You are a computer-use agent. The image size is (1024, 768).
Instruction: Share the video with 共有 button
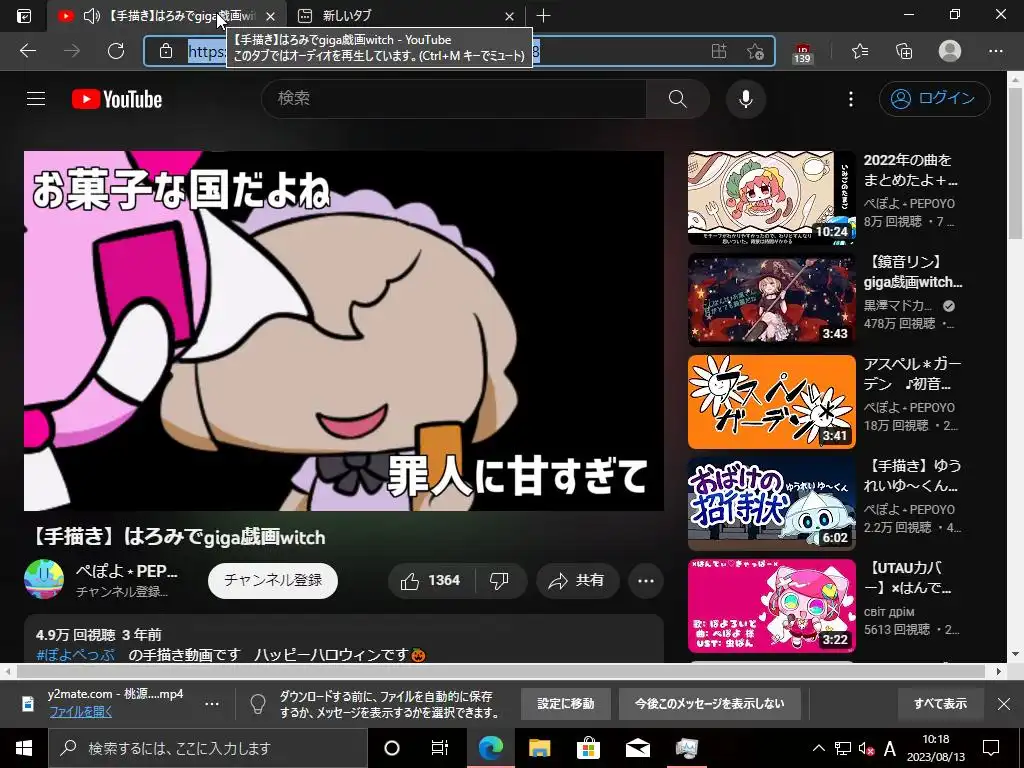point(577,581)
